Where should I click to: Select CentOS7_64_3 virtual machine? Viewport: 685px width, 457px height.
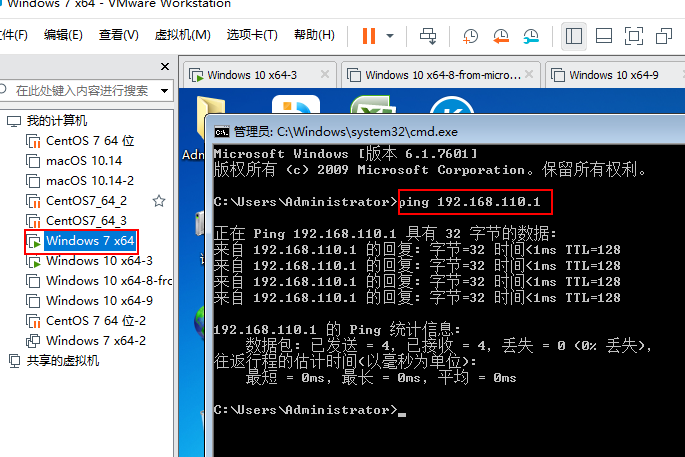tap(86, 221)
